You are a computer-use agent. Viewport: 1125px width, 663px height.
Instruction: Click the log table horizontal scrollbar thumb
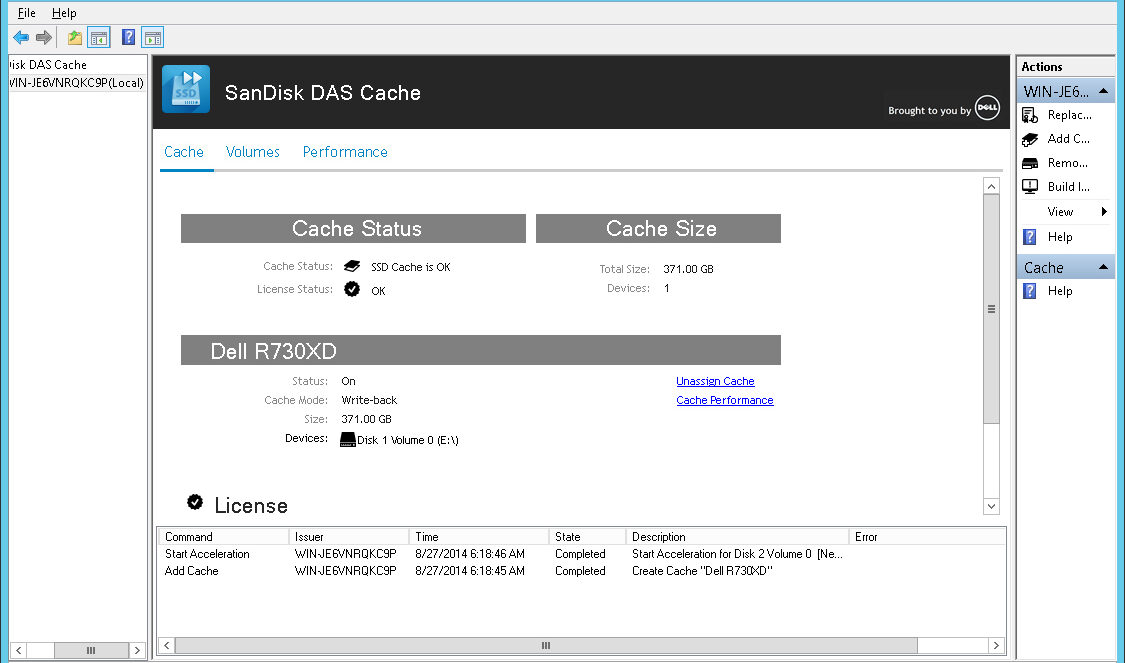[546, 645]
